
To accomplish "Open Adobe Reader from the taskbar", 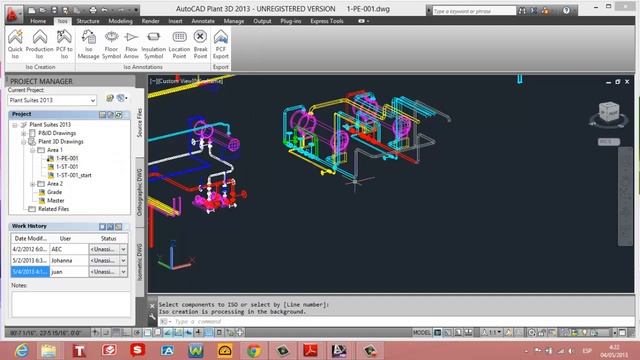I will (311, 350).
